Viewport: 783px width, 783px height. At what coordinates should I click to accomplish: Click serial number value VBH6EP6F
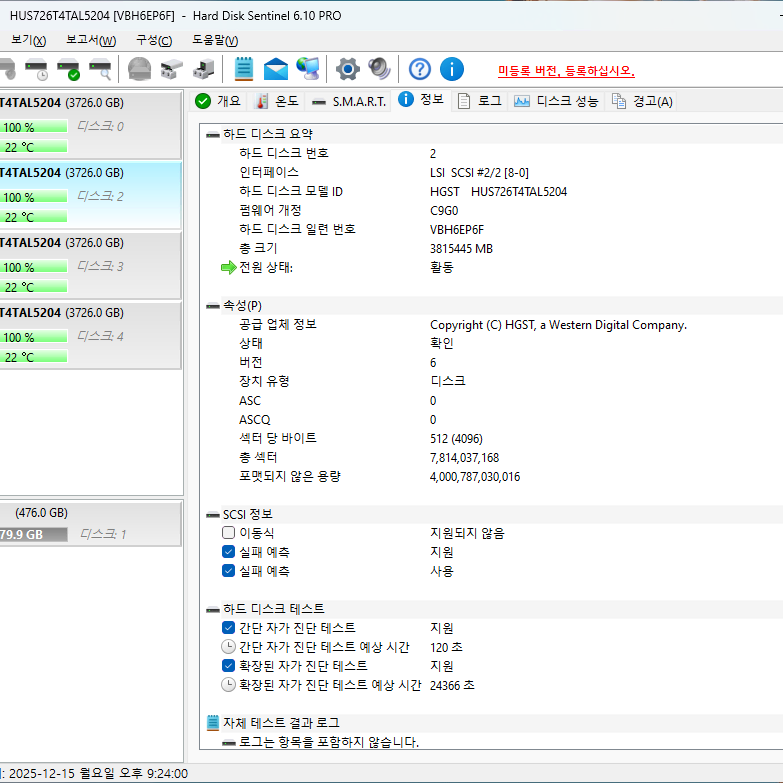click(456, 230)
